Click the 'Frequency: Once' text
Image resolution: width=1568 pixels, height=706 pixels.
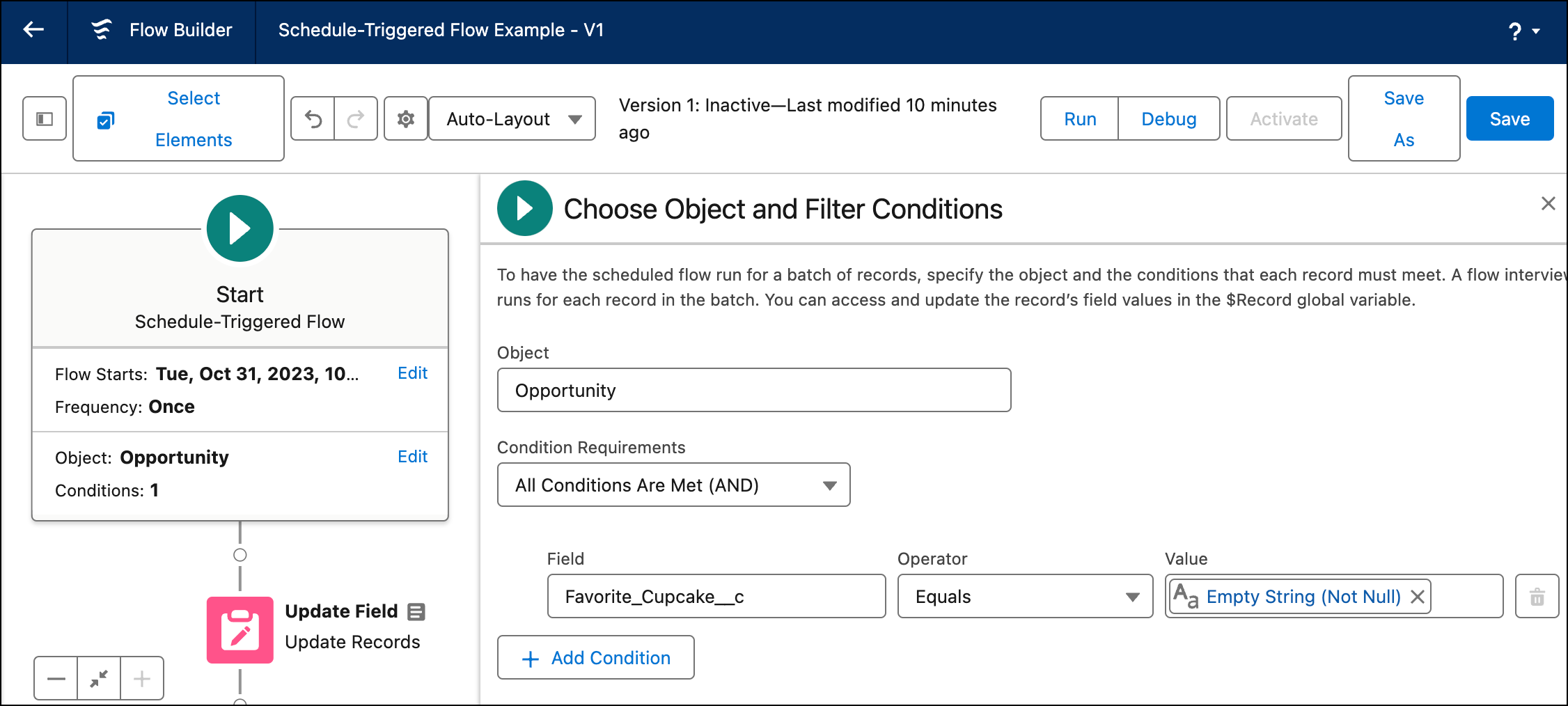(x=125, y=407)
